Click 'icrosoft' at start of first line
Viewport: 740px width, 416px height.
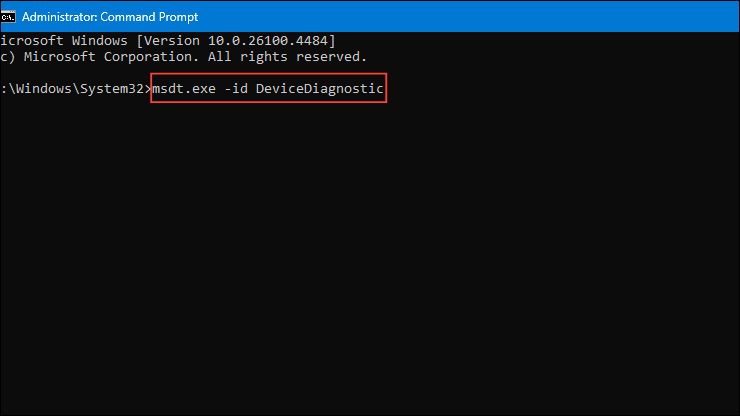click(32, 41)
